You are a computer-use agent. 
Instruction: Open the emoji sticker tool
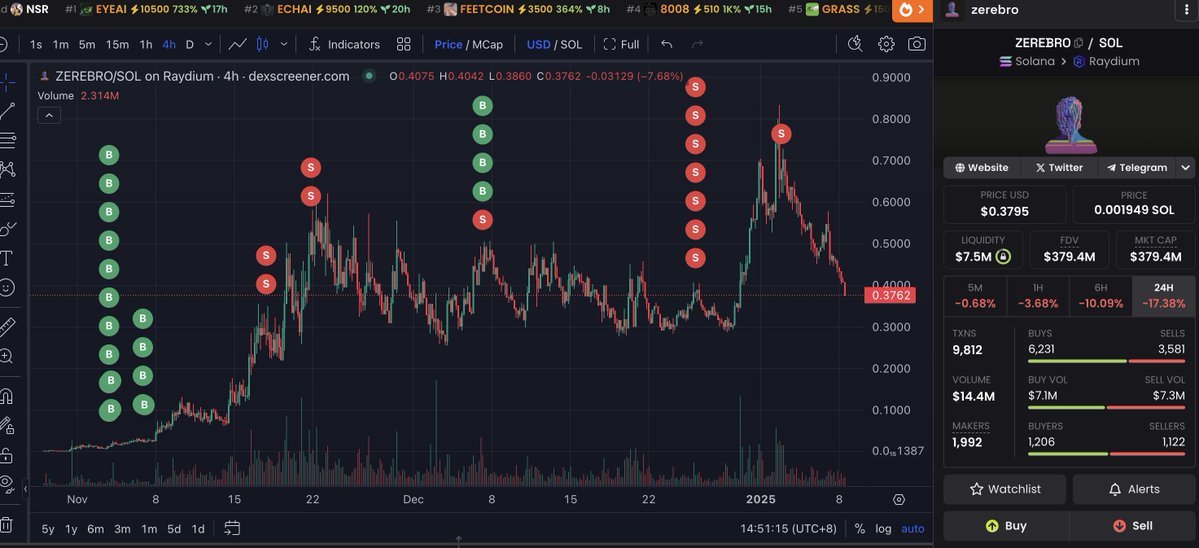(7, 287)
